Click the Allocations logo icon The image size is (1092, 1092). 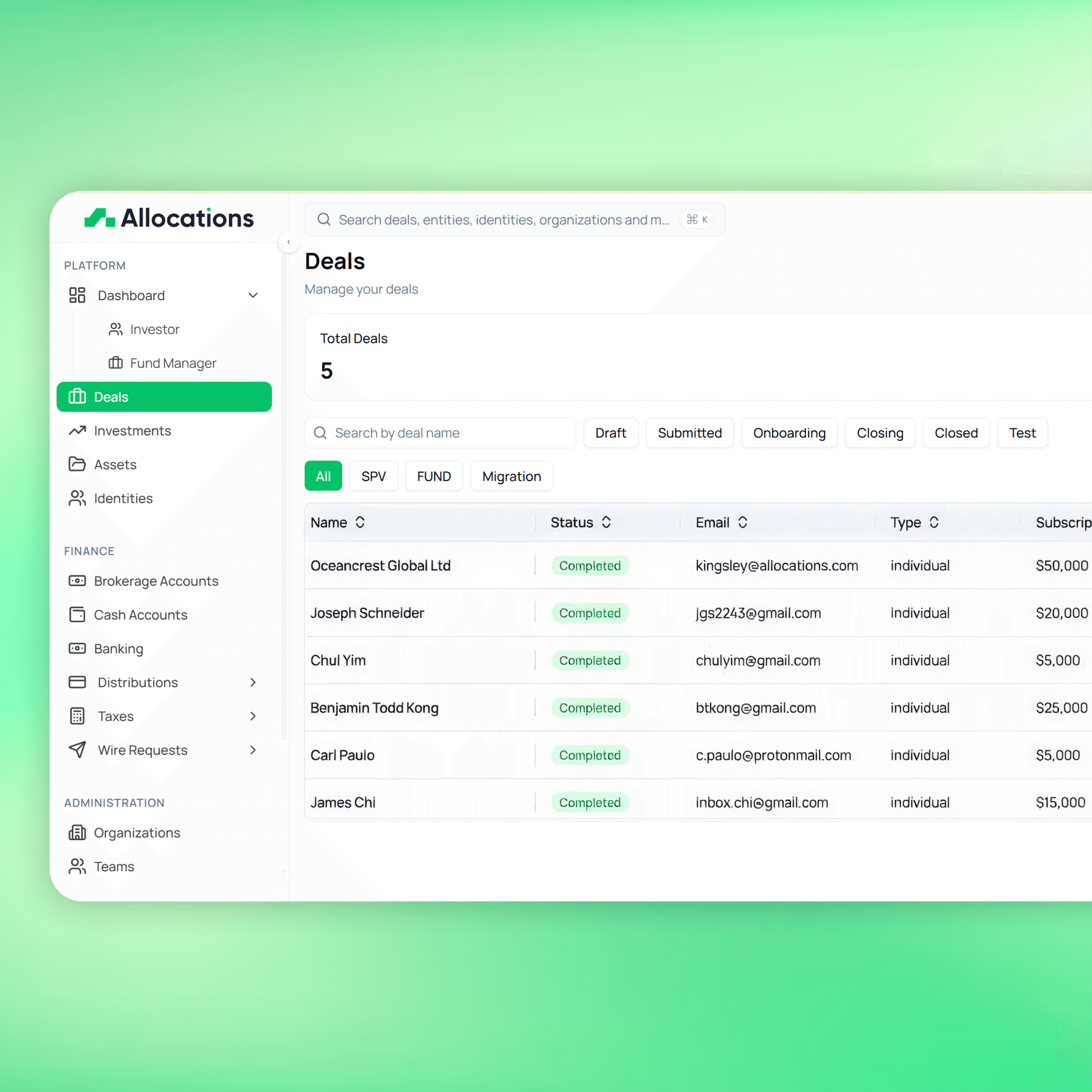(99, 218)
